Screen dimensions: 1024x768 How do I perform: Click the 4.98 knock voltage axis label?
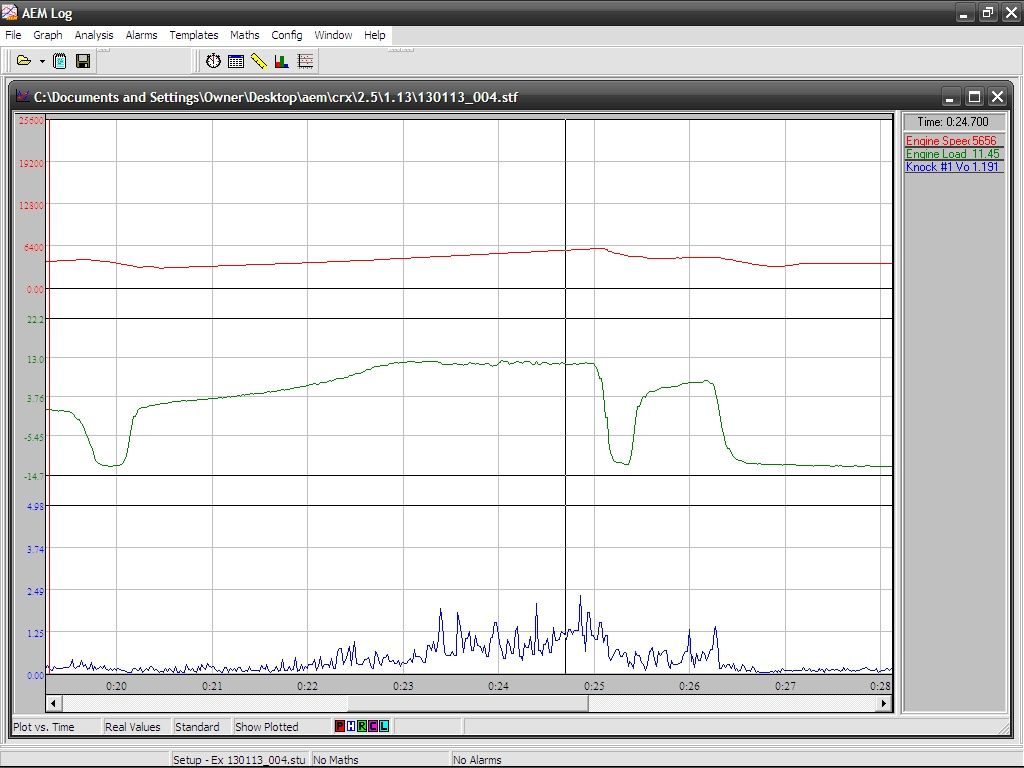(35, 506)
